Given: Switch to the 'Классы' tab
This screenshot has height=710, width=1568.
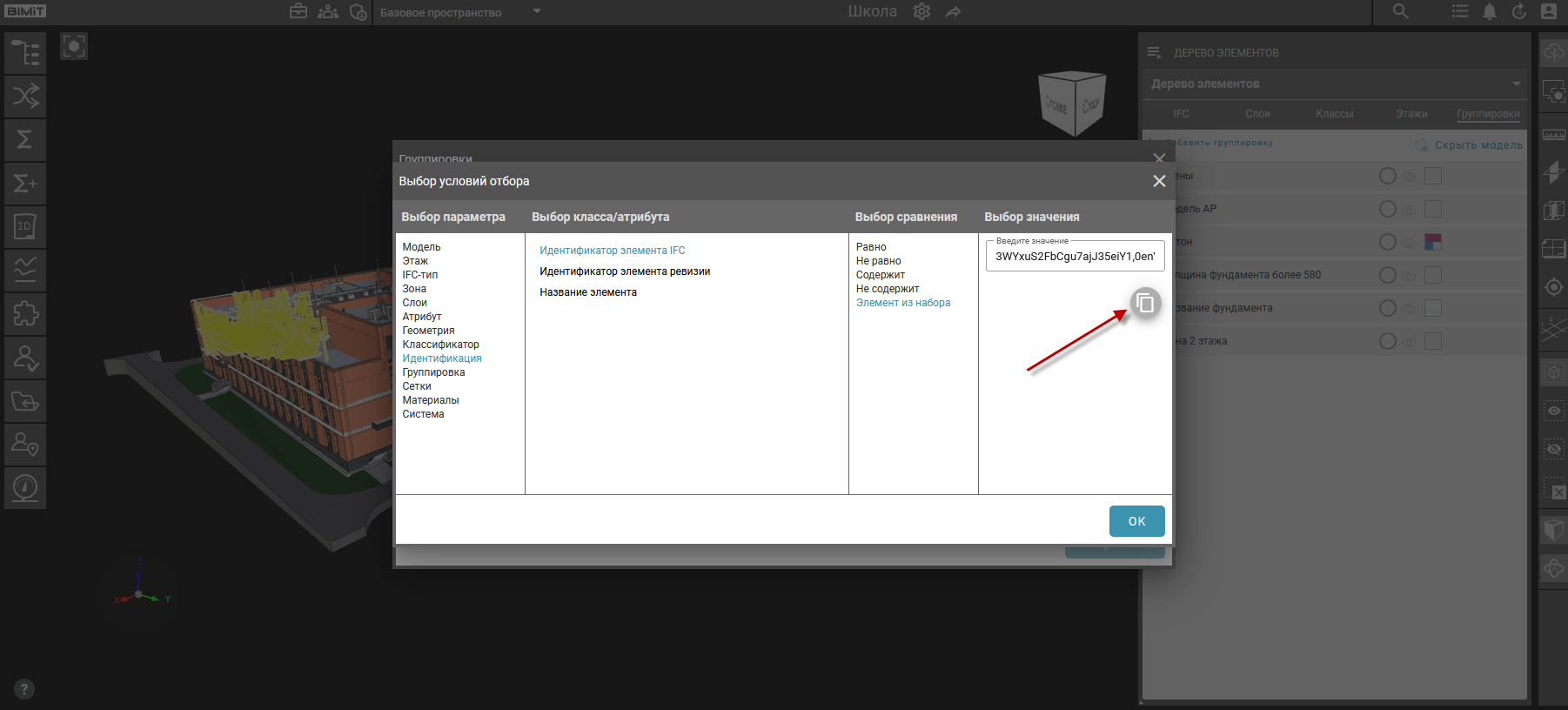Looking at the screenshot, I should coord(1334,114).
